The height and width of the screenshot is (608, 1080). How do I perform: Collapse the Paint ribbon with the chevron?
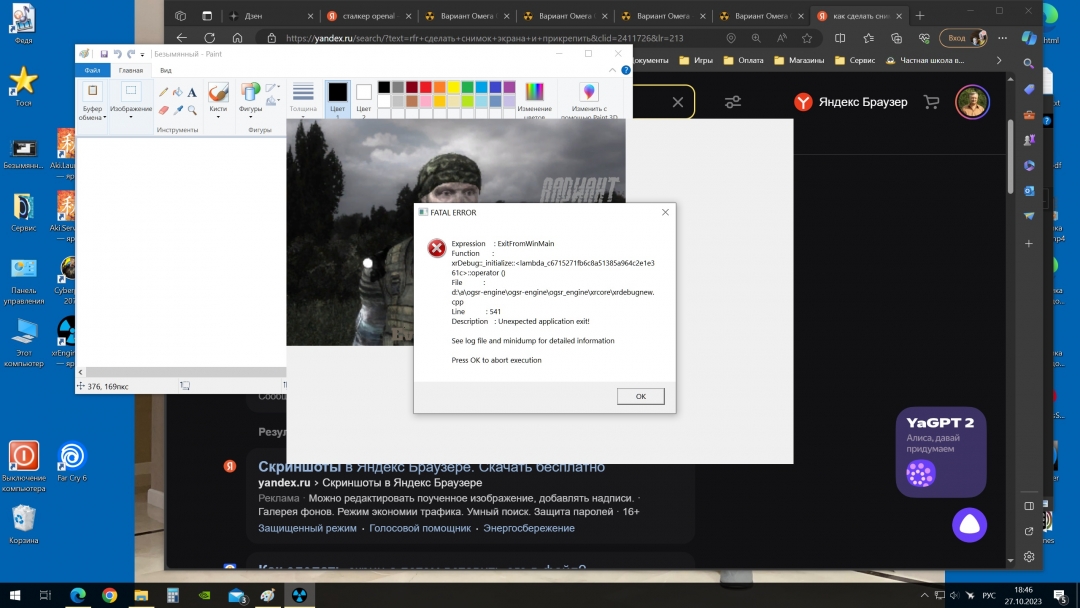pos(612,70)
